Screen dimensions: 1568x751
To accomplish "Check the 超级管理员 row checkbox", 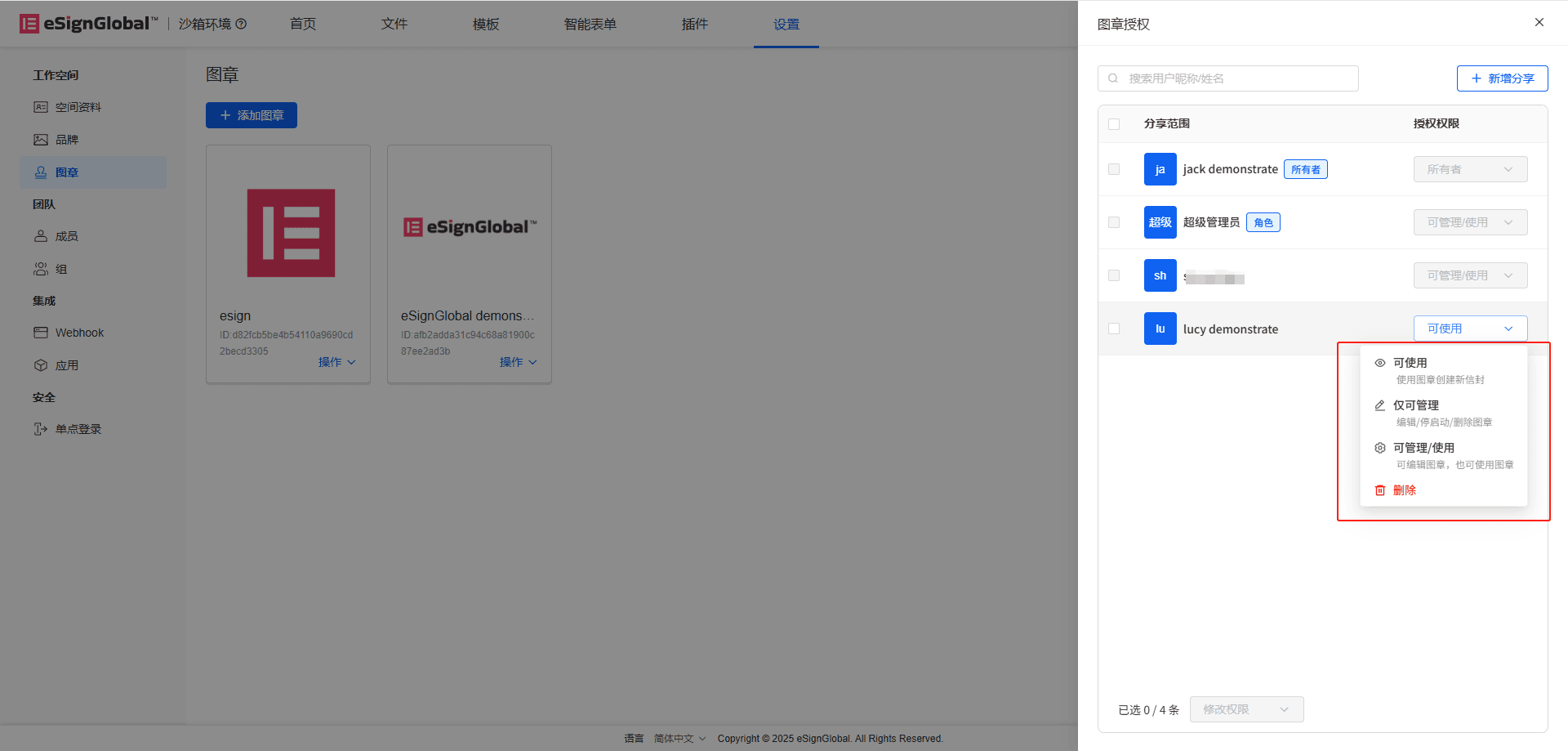I will 1114,222.
